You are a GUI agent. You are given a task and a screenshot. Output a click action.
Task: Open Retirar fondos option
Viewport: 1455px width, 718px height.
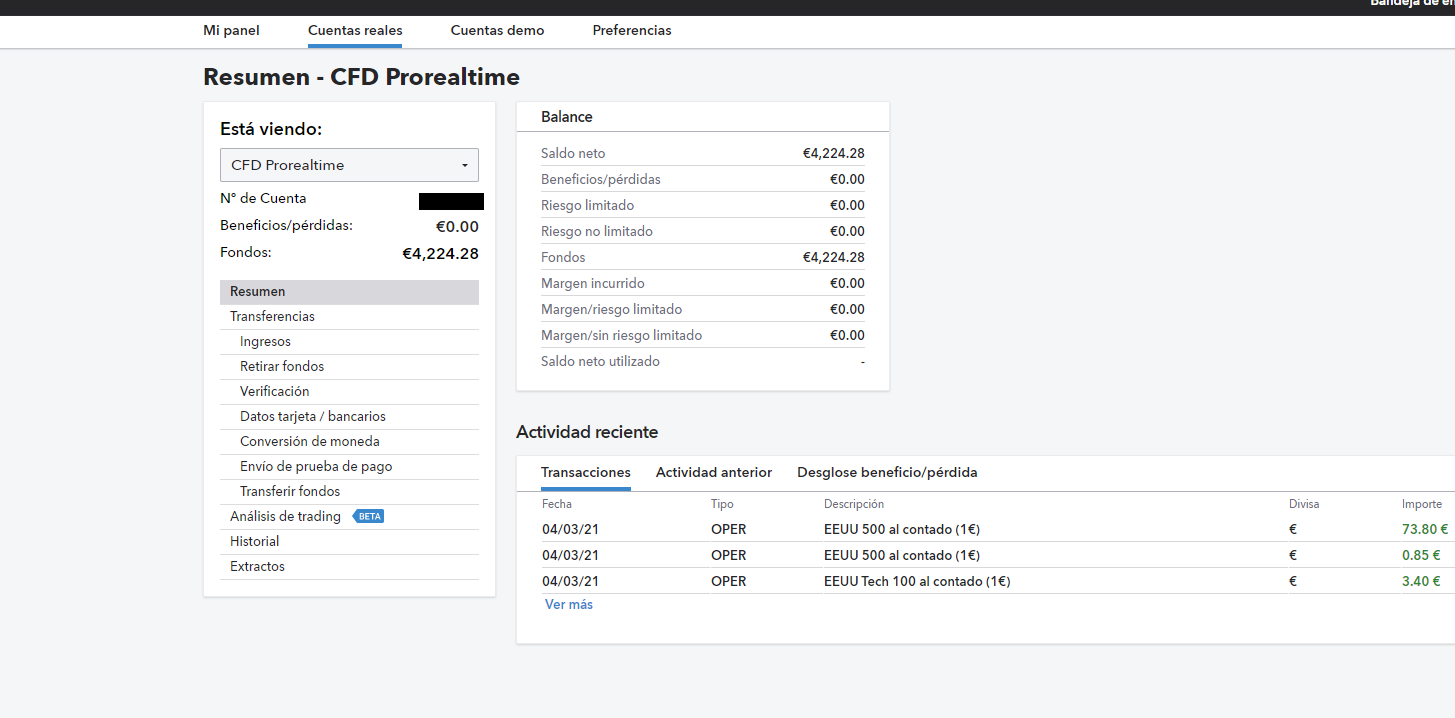click(x=282, y=367)
